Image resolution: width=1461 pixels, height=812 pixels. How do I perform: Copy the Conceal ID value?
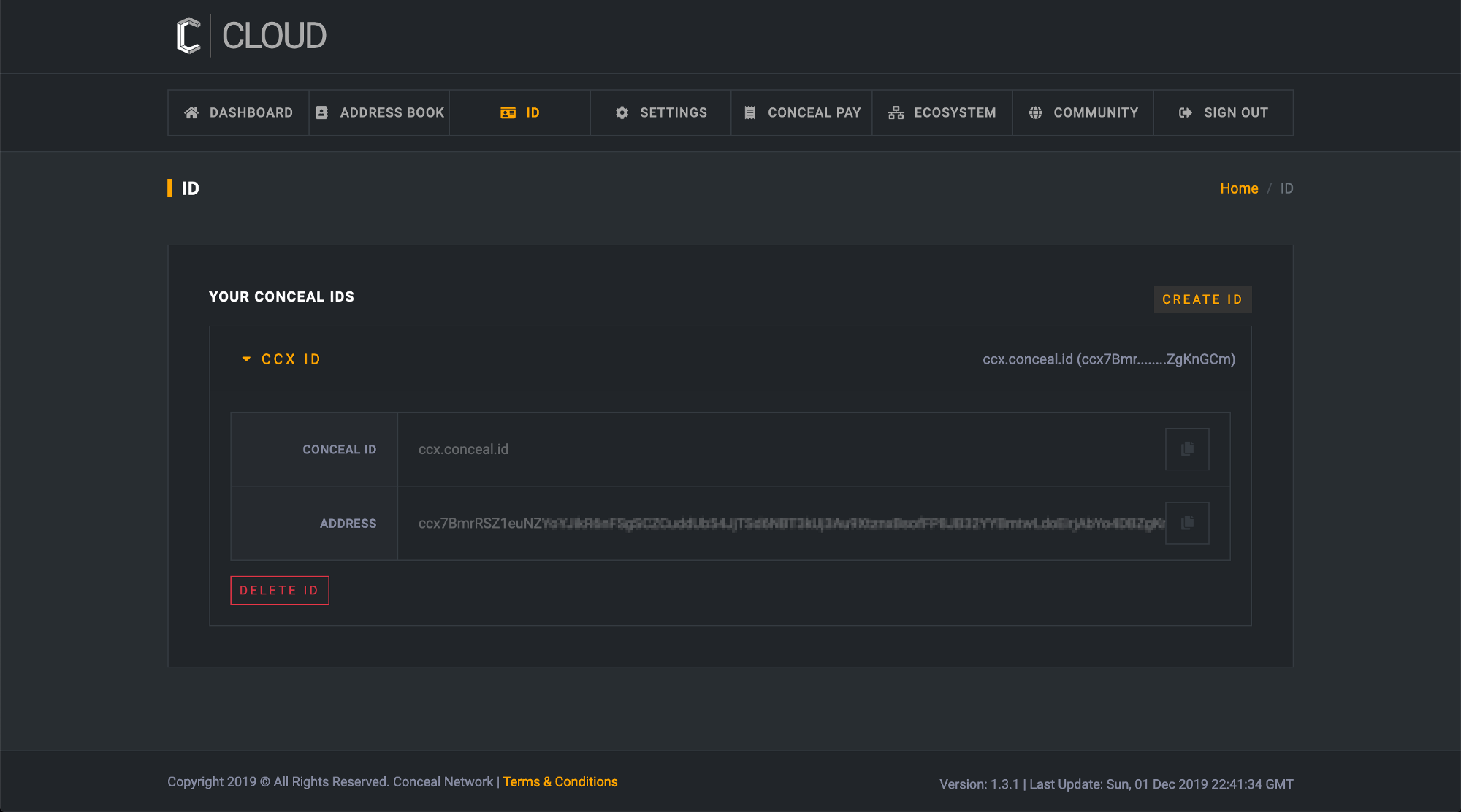pyautogui.click(x=1187, y=449)
